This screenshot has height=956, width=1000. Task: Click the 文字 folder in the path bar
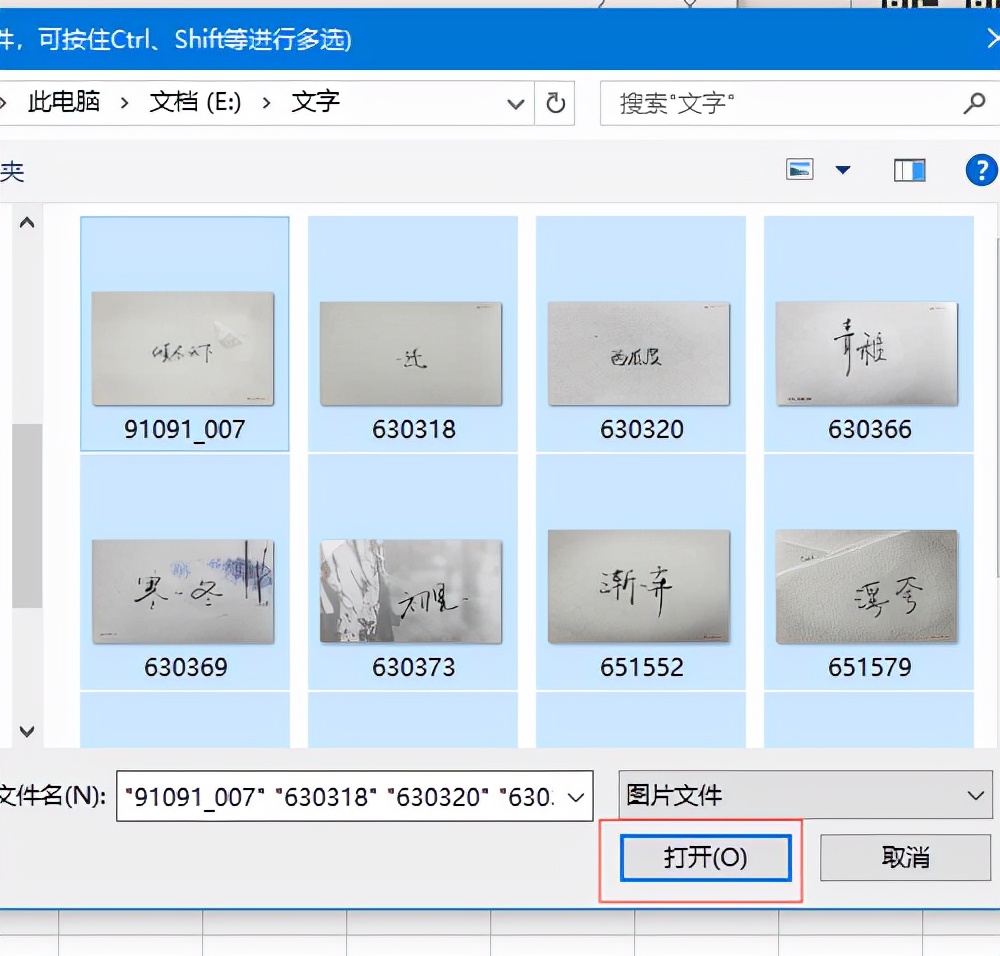(314, 101)
